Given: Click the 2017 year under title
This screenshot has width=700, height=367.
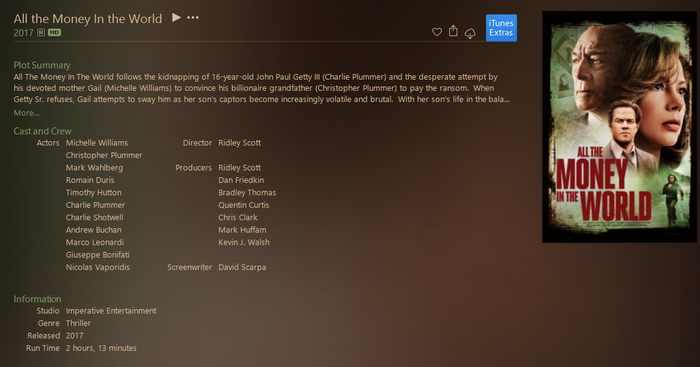Looking at the screenshot, I should point(23,33).
